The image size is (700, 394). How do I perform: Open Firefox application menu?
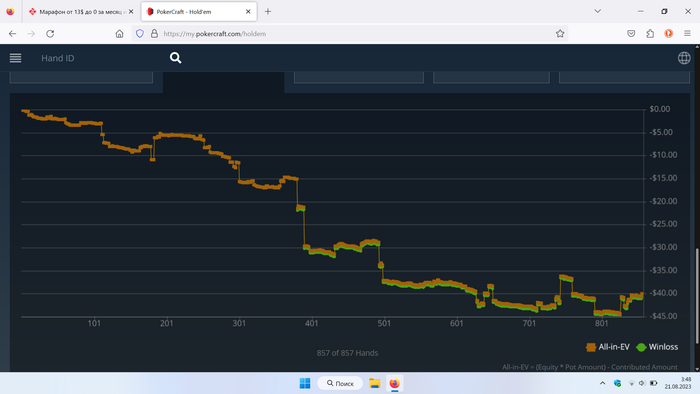click(x=688, y=33)
